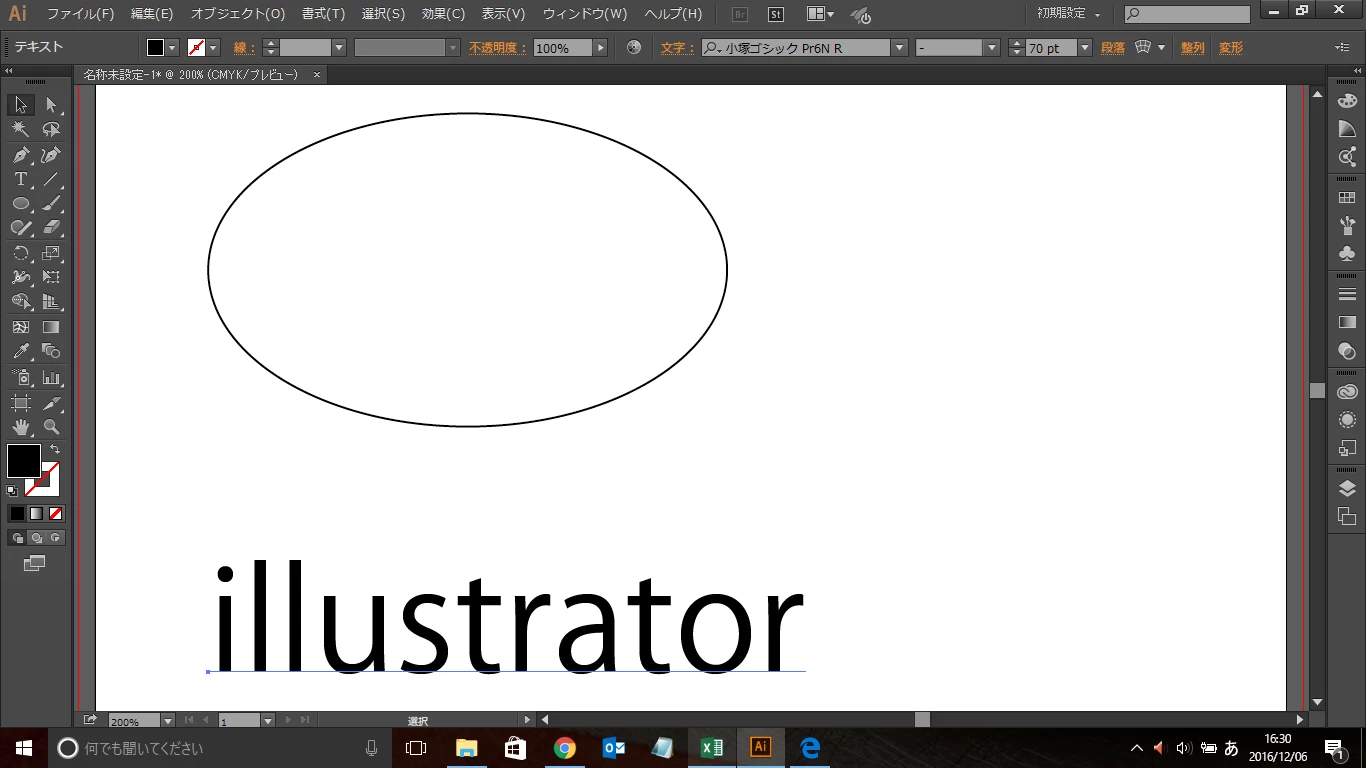Enable Draw Behind mode
Viewport: 1366px width, 768px height.
[36, 538]
